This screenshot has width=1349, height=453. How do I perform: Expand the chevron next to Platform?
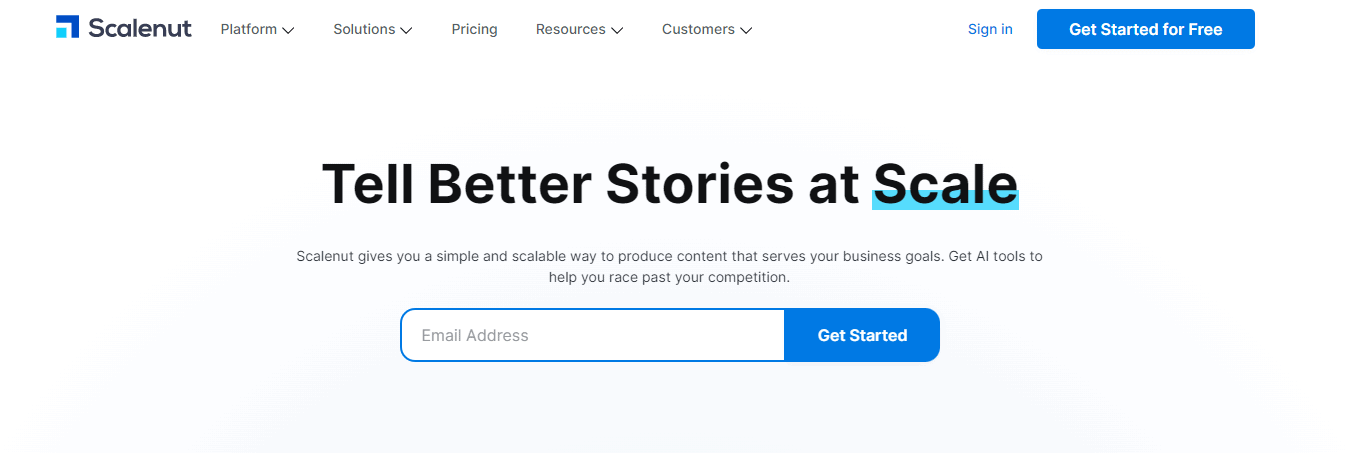288,31
